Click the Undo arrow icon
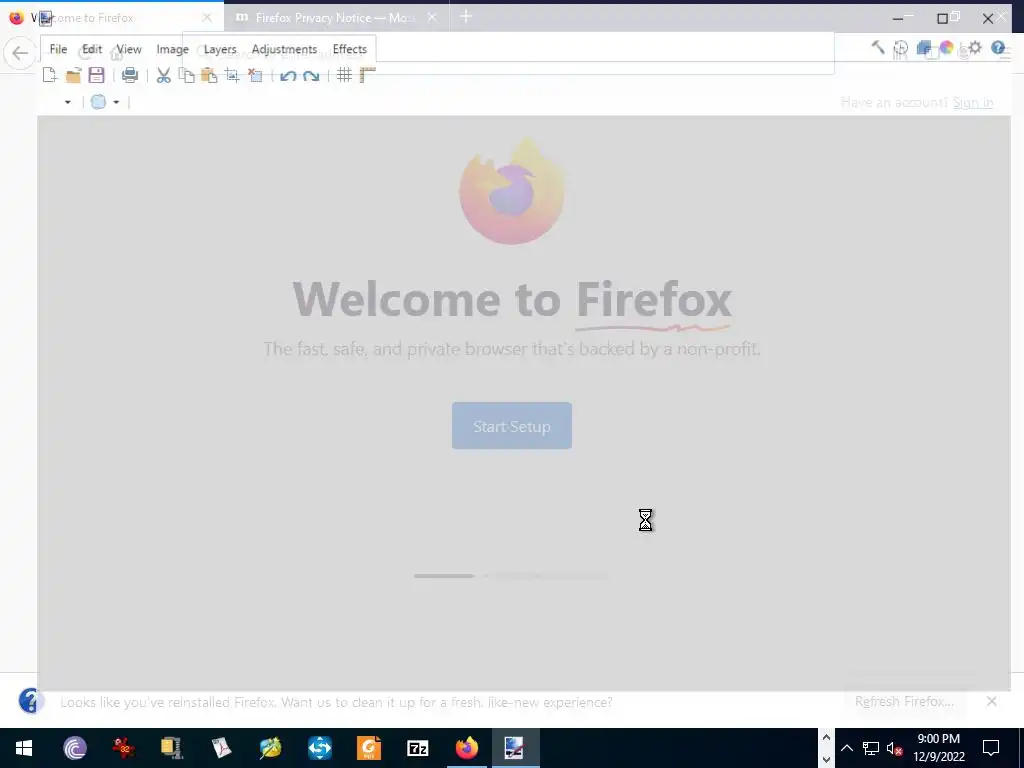This screenshot has width=1024, height=768. 288,76
